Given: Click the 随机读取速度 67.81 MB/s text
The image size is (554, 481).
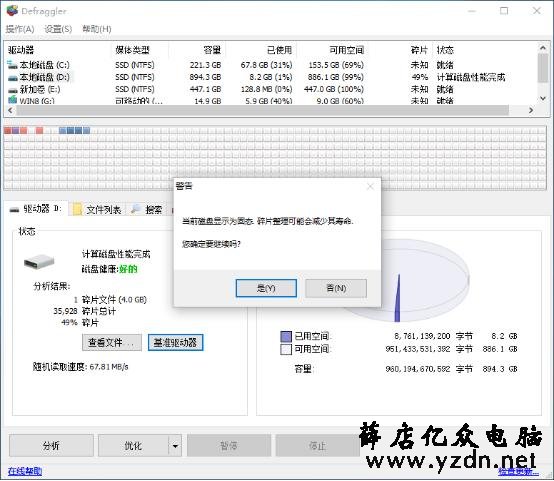Looking at the screenshot, I should (x=81, y=367).
